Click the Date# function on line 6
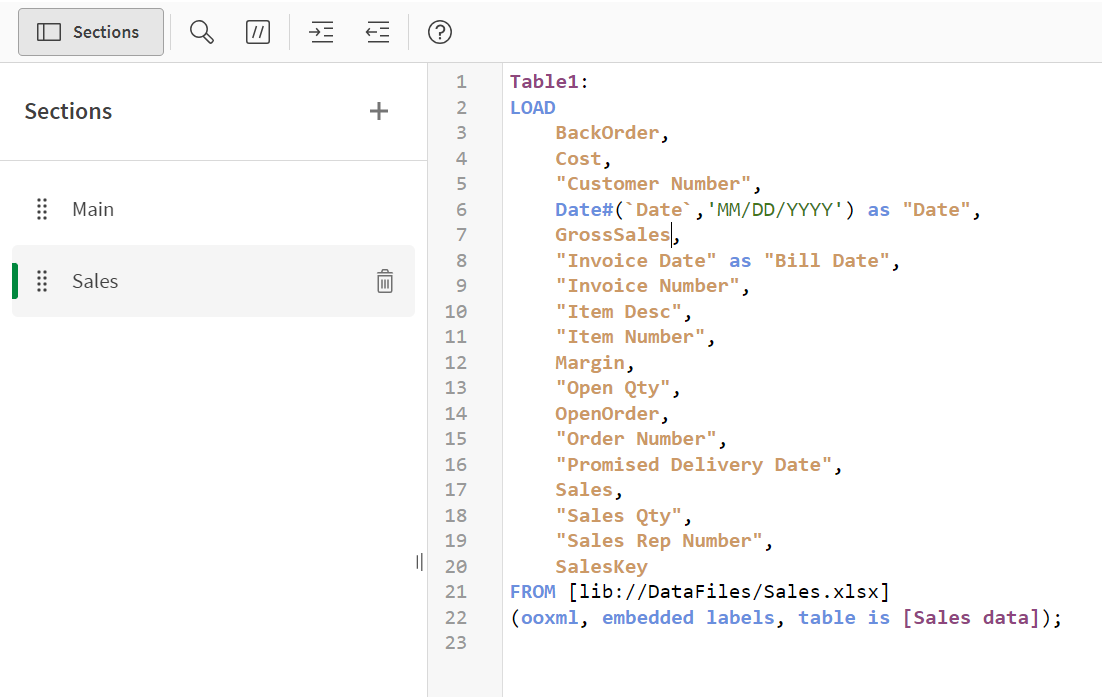The width and height of the screenshot is (1102, 697). [x=584, y=210]
